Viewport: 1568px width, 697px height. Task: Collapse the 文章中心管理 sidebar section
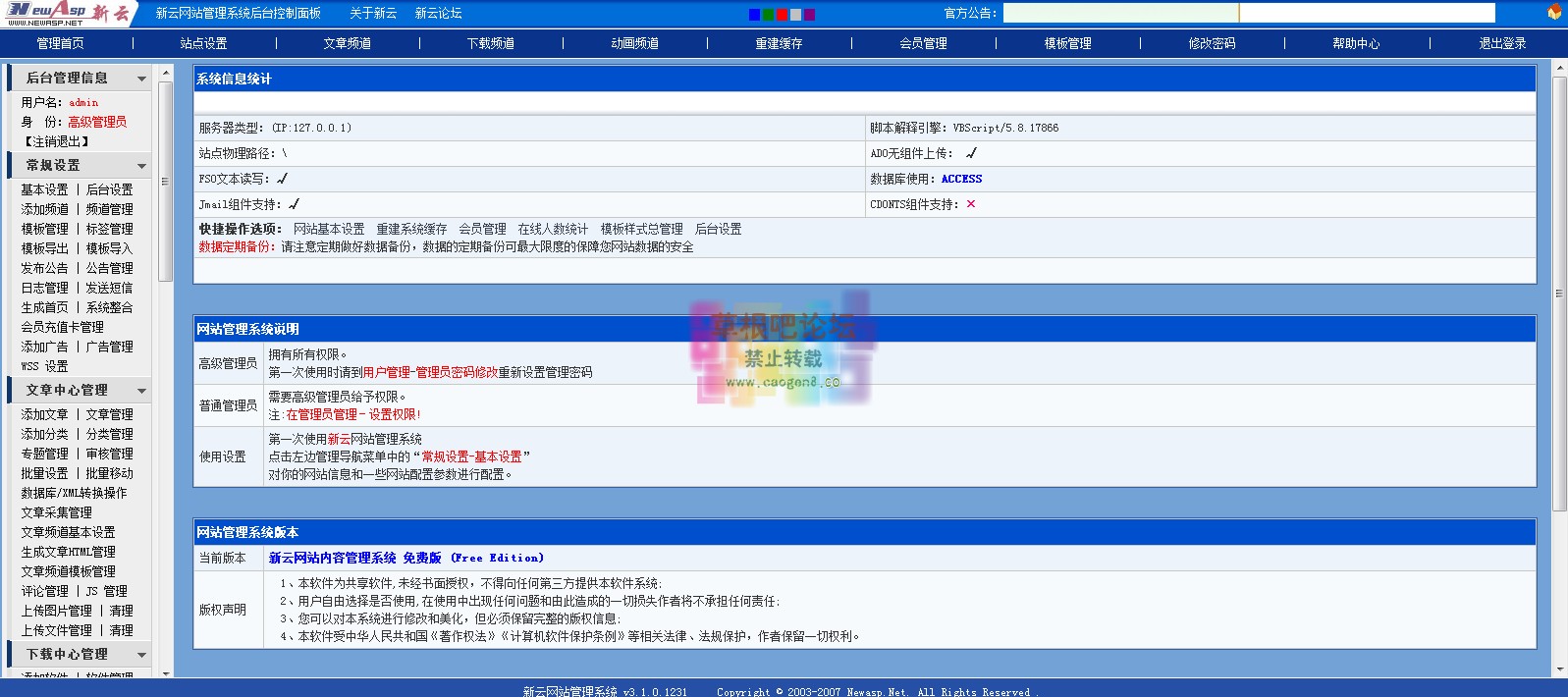[x=141, y=391]
